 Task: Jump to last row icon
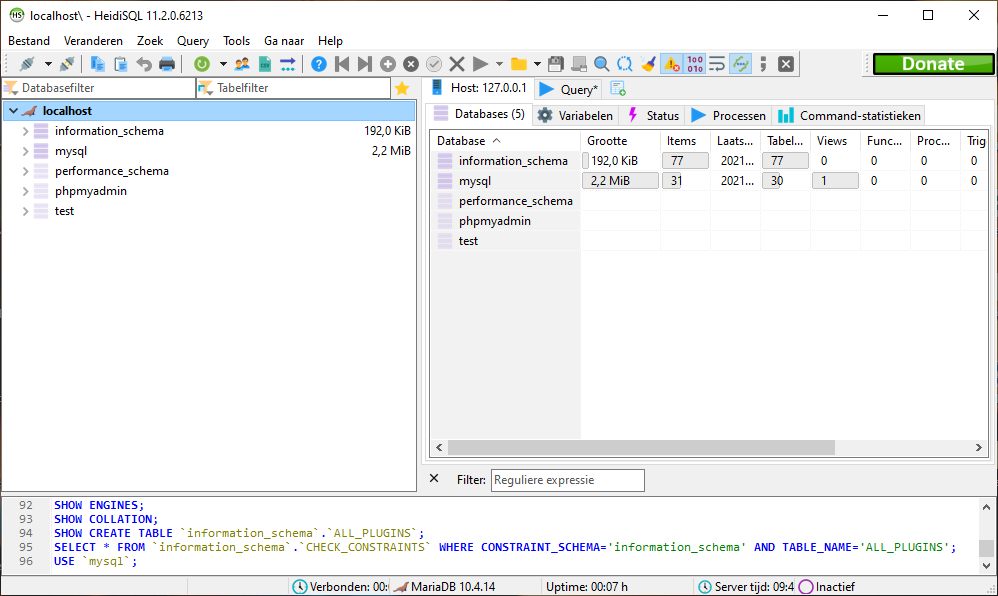(x=365, y=64)
